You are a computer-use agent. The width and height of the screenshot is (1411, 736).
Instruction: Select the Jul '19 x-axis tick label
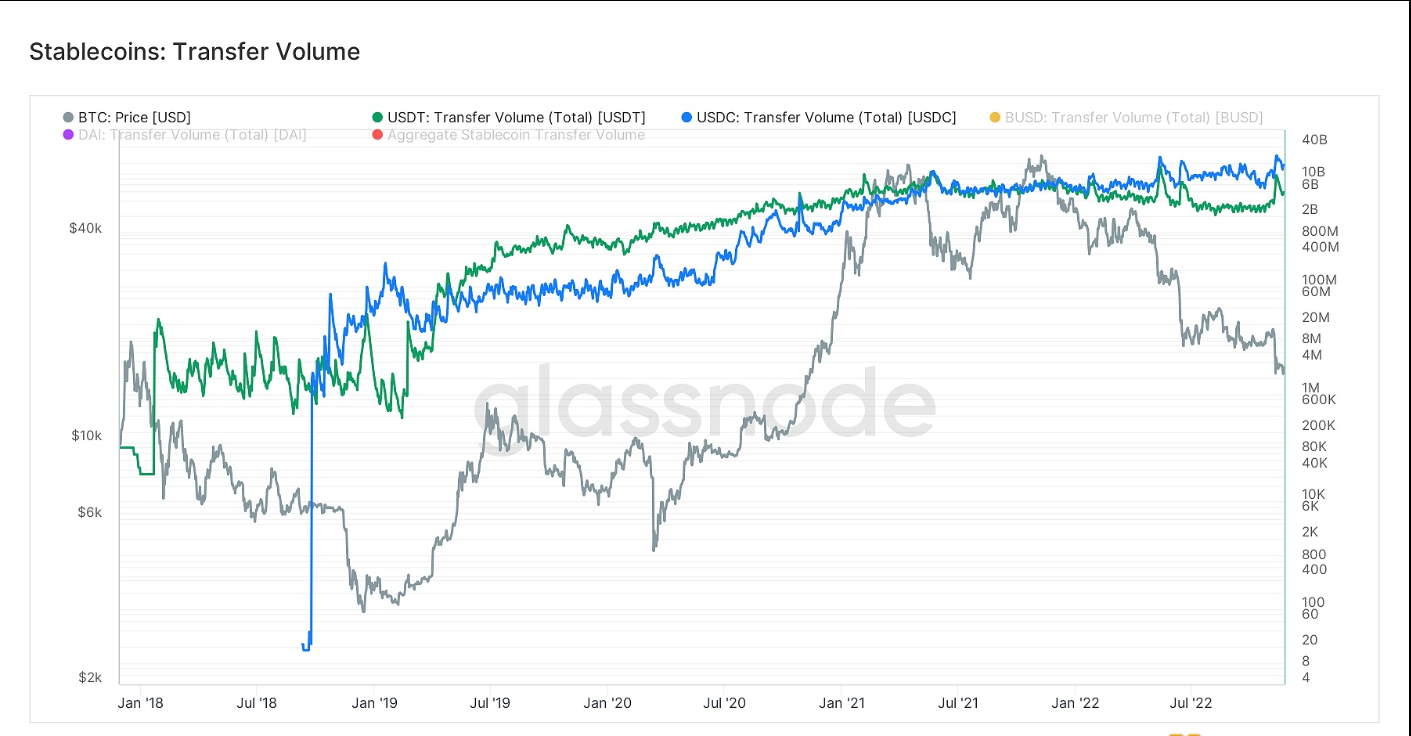tap(490, 703)
